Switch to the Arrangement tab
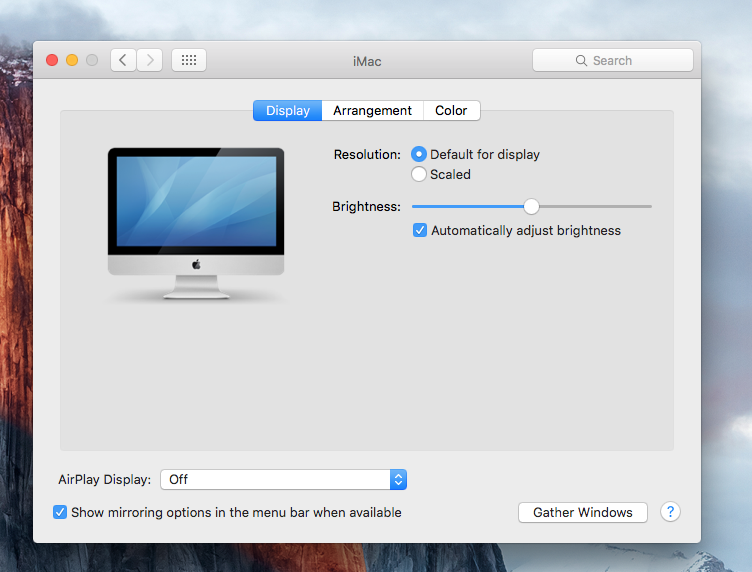 click(373, 111)
